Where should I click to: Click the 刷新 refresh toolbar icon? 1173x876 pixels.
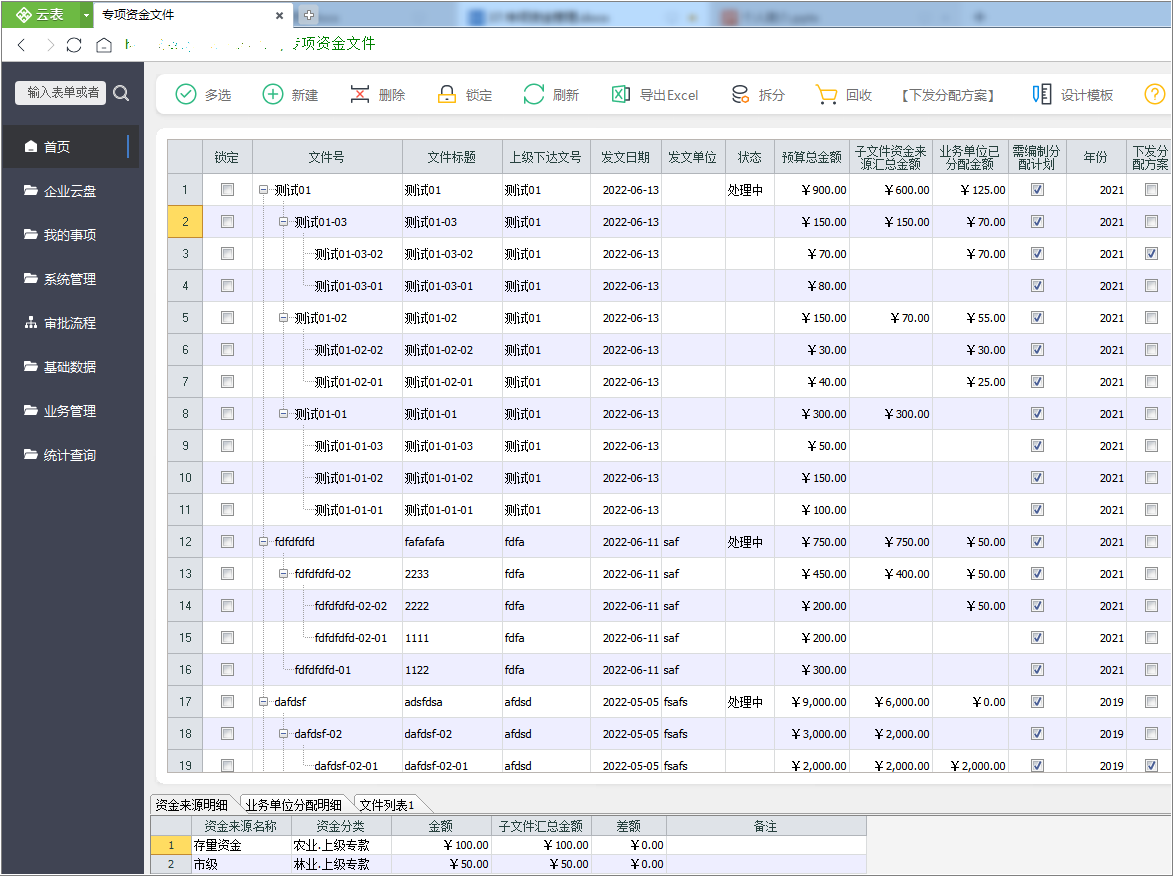point(533,94)
